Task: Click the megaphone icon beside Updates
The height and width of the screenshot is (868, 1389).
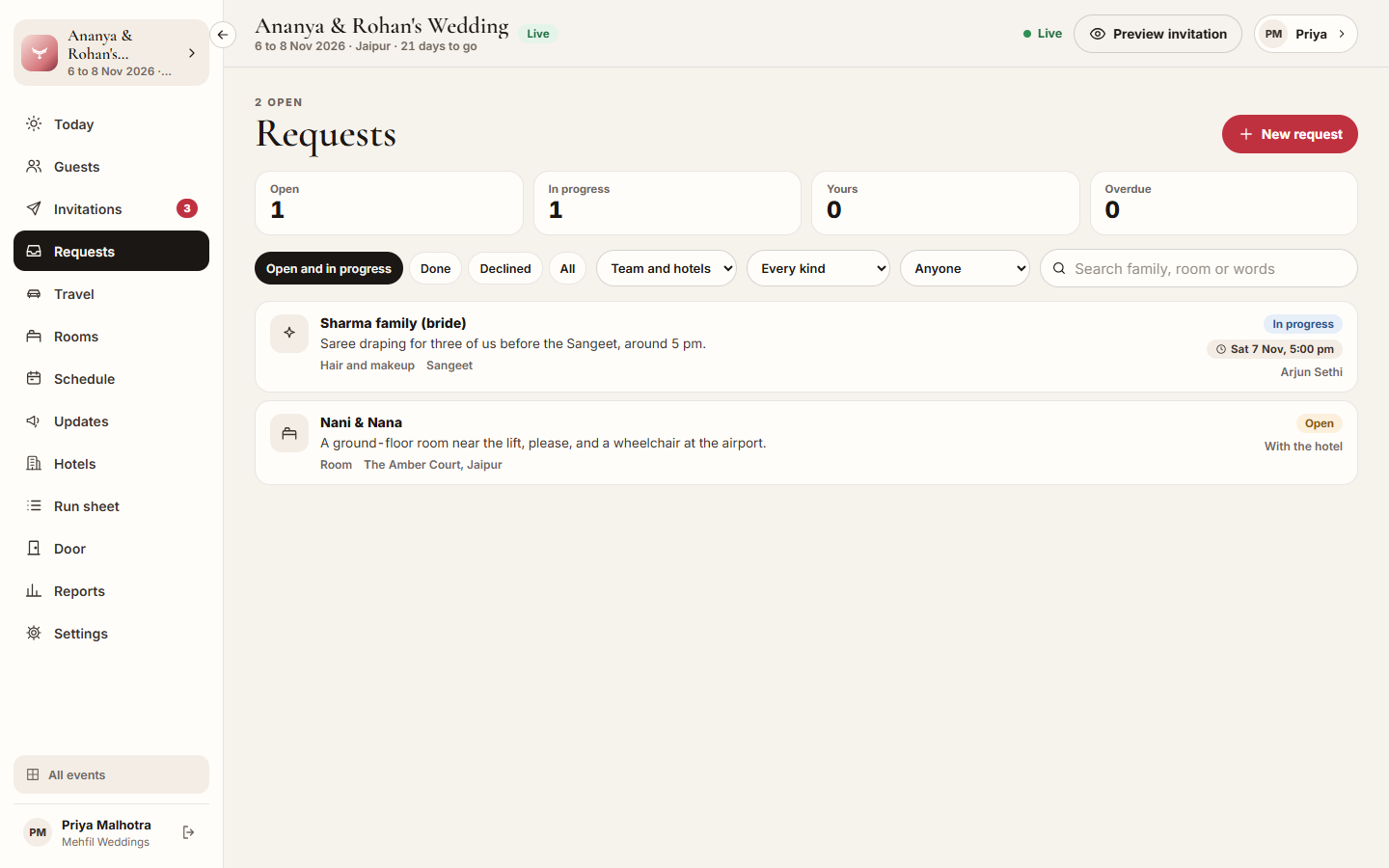Action: pyautogui.click(x=34, y=420)
